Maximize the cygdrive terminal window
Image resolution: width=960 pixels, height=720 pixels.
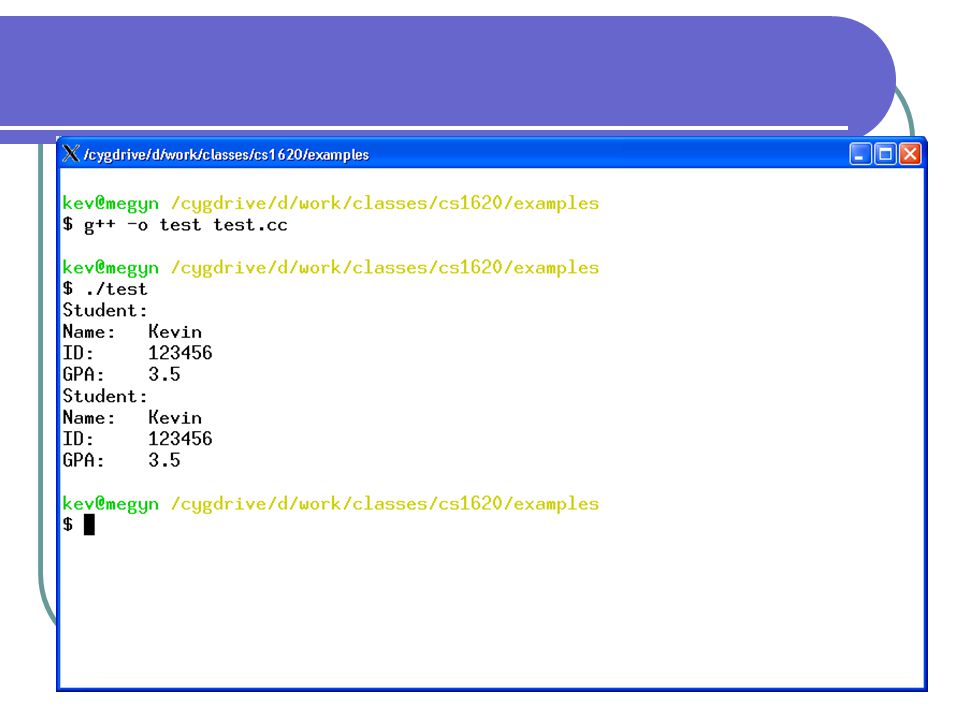click(x=885, y=154)
